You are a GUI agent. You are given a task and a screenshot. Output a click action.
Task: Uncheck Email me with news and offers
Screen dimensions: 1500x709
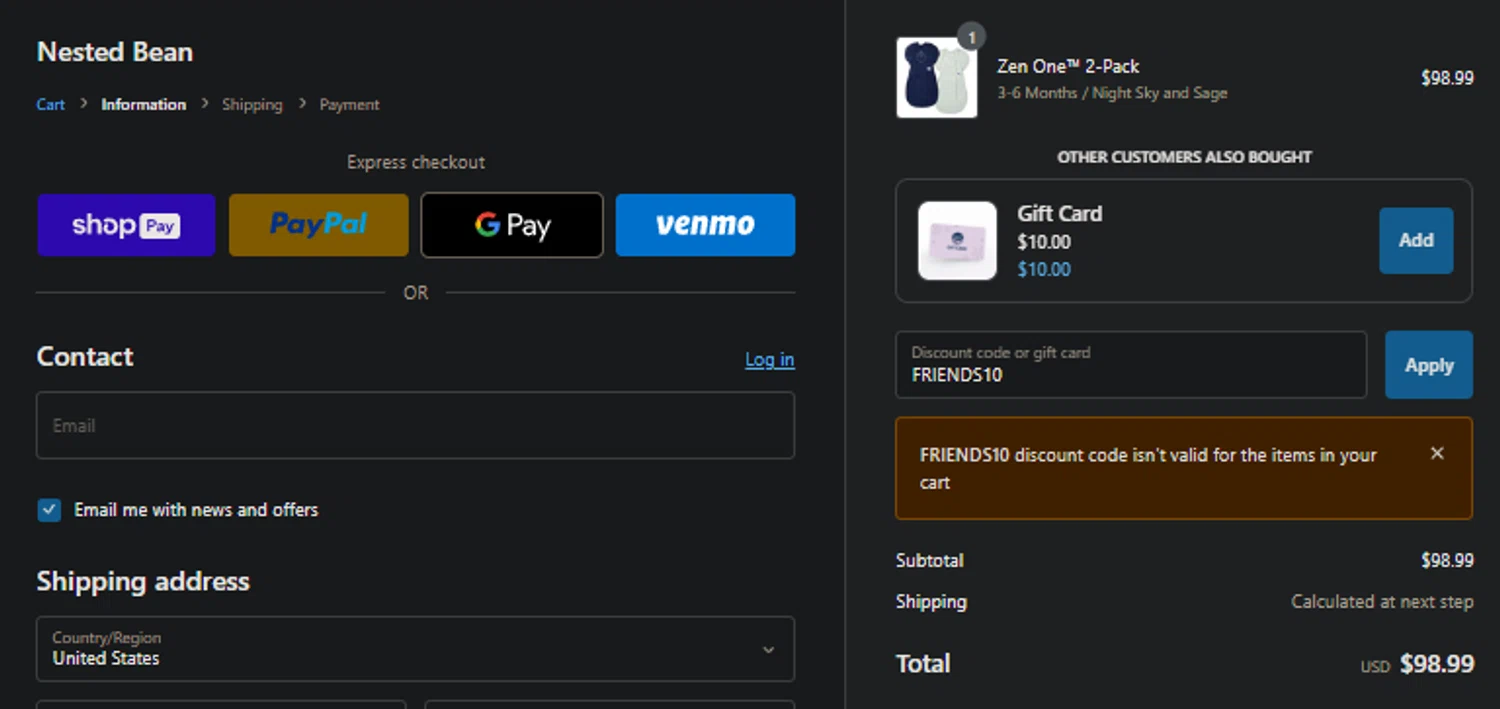(x=49, y=510)
